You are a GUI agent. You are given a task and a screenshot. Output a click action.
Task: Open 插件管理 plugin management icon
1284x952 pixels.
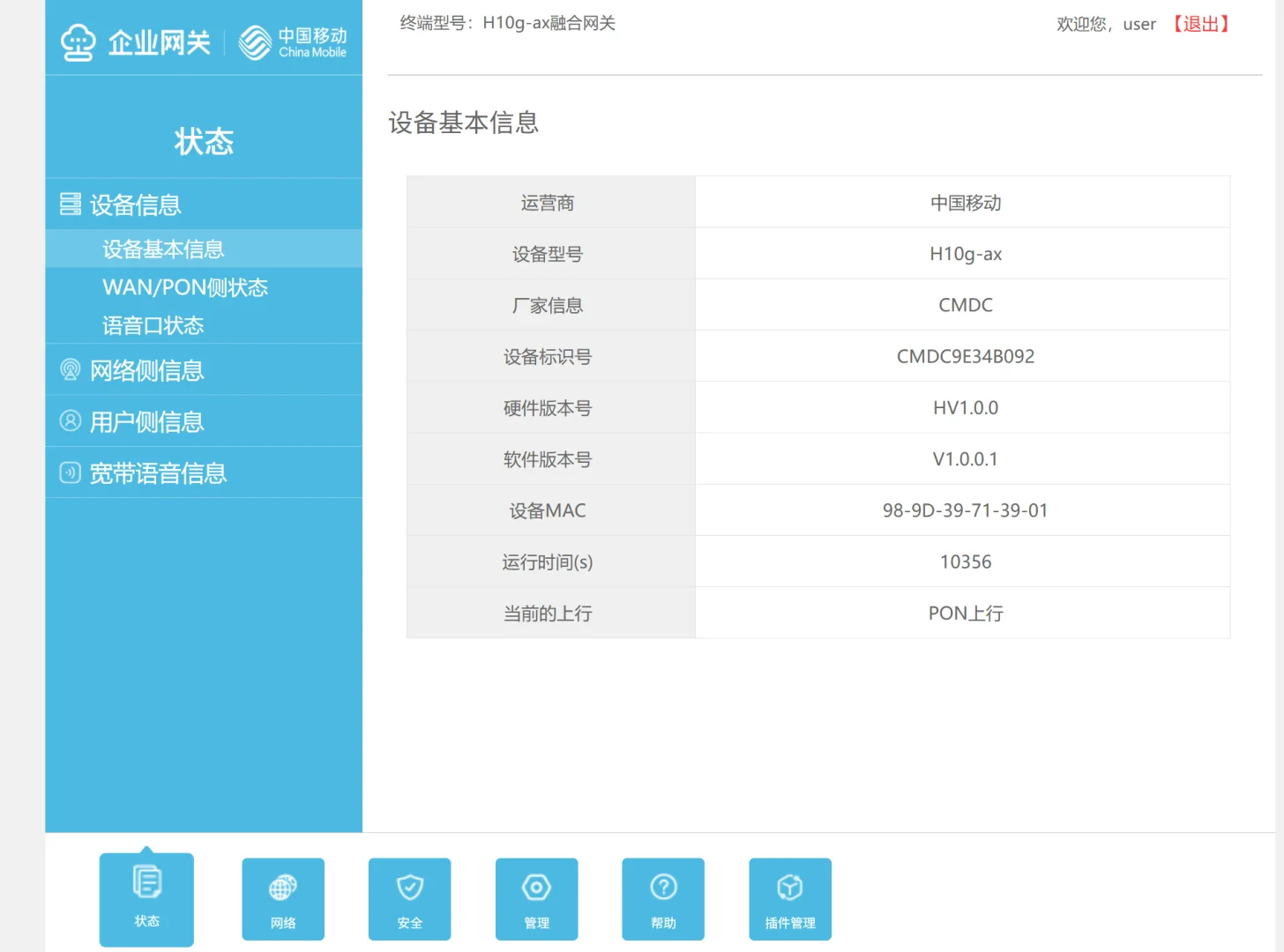(789, 898)
